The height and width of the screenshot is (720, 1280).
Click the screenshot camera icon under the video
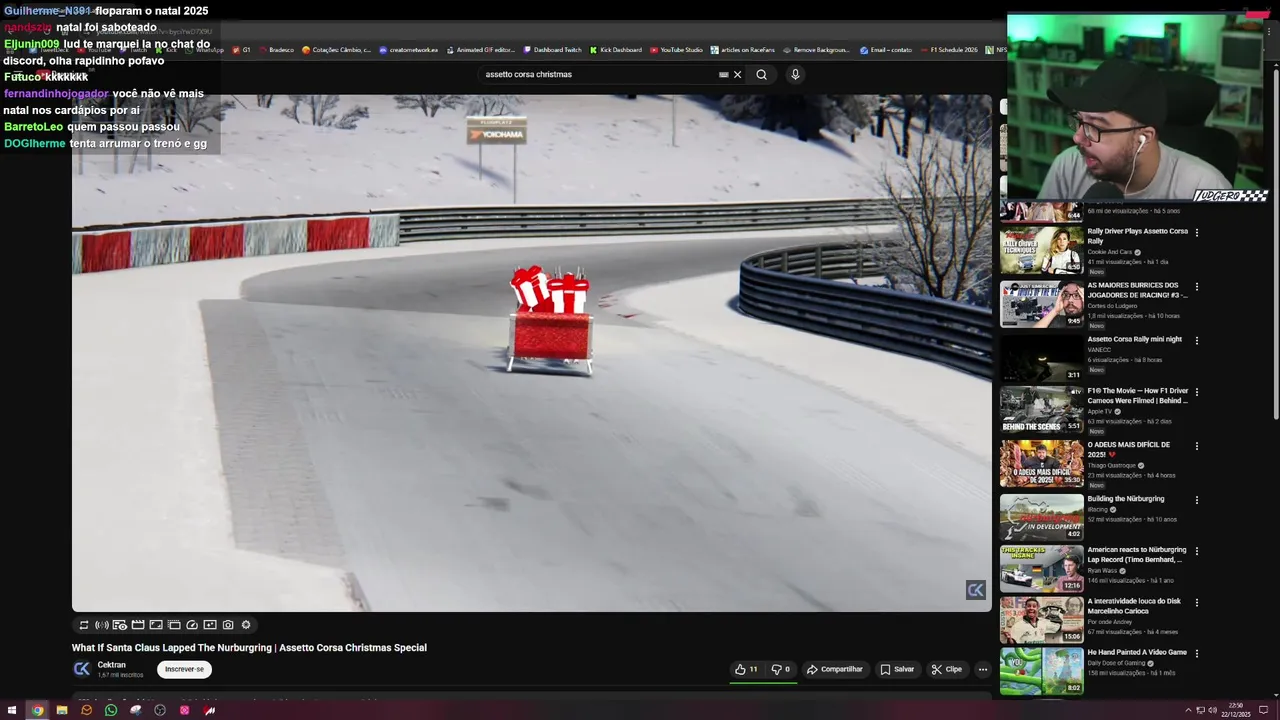(228, 625)
